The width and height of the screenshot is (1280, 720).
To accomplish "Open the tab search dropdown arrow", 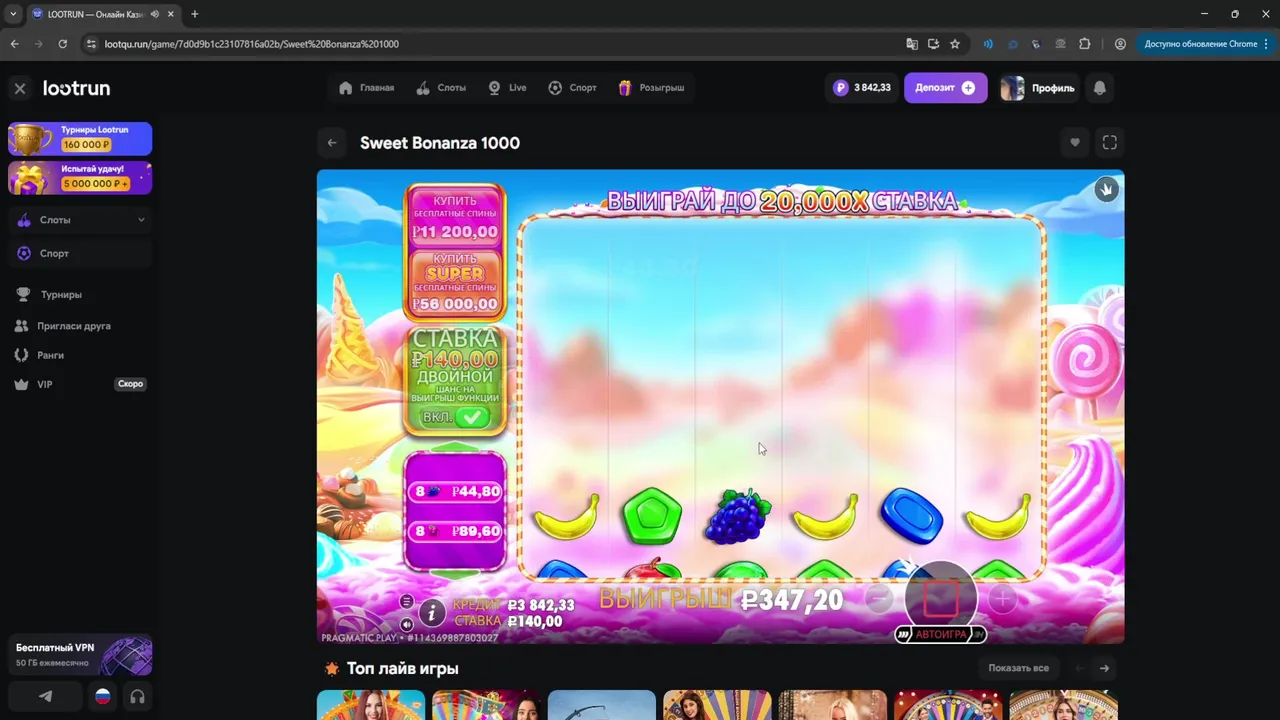I will point(13,14).
